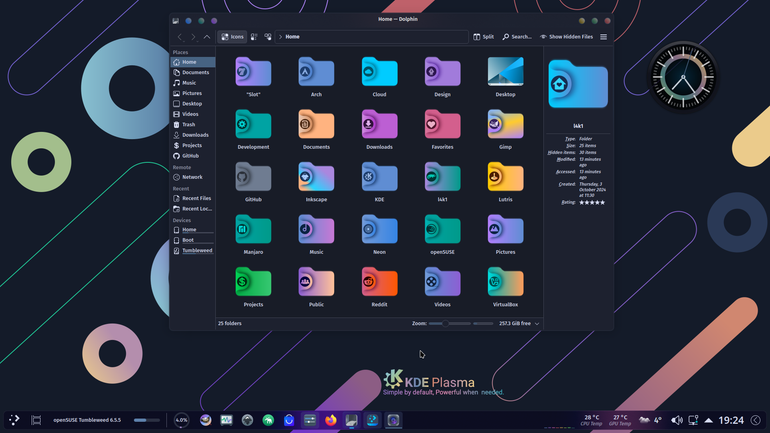The width and height of the screenshot is (770, 433).
Task: Open Music in Places sidebar
Action: [x=192, y=83]
